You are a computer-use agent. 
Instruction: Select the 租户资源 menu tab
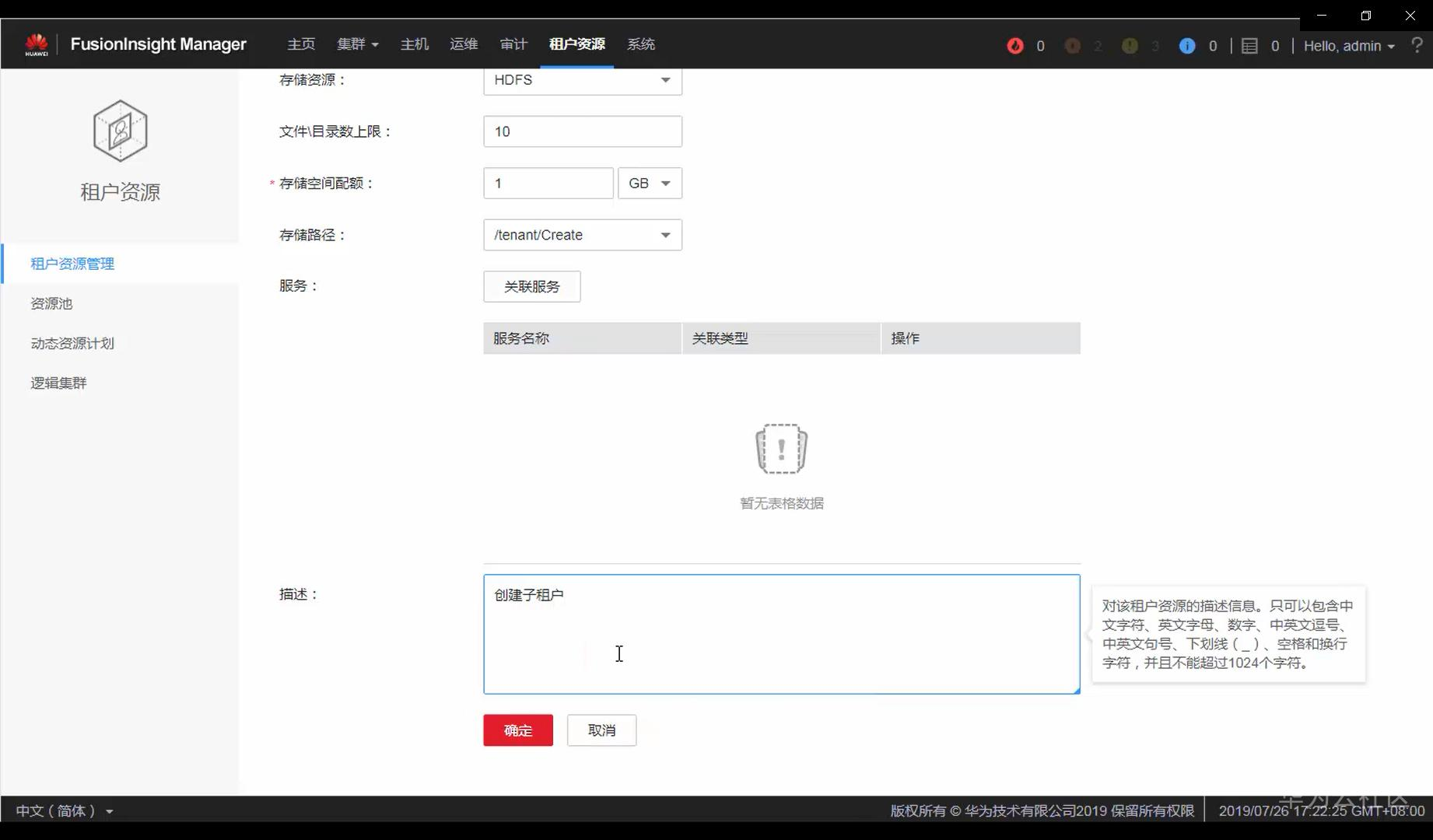576,44
